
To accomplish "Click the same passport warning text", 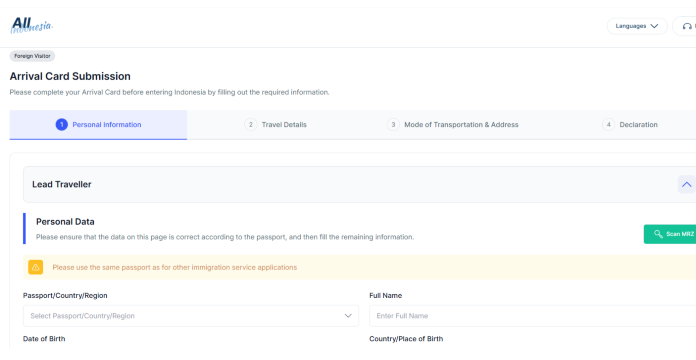I will (175, 267).
